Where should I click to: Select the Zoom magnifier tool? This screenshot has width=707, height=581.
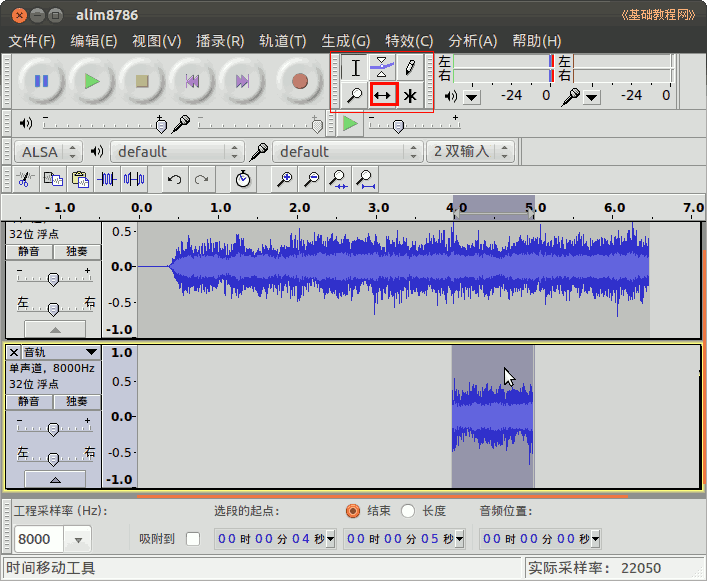tap(355, 96)
